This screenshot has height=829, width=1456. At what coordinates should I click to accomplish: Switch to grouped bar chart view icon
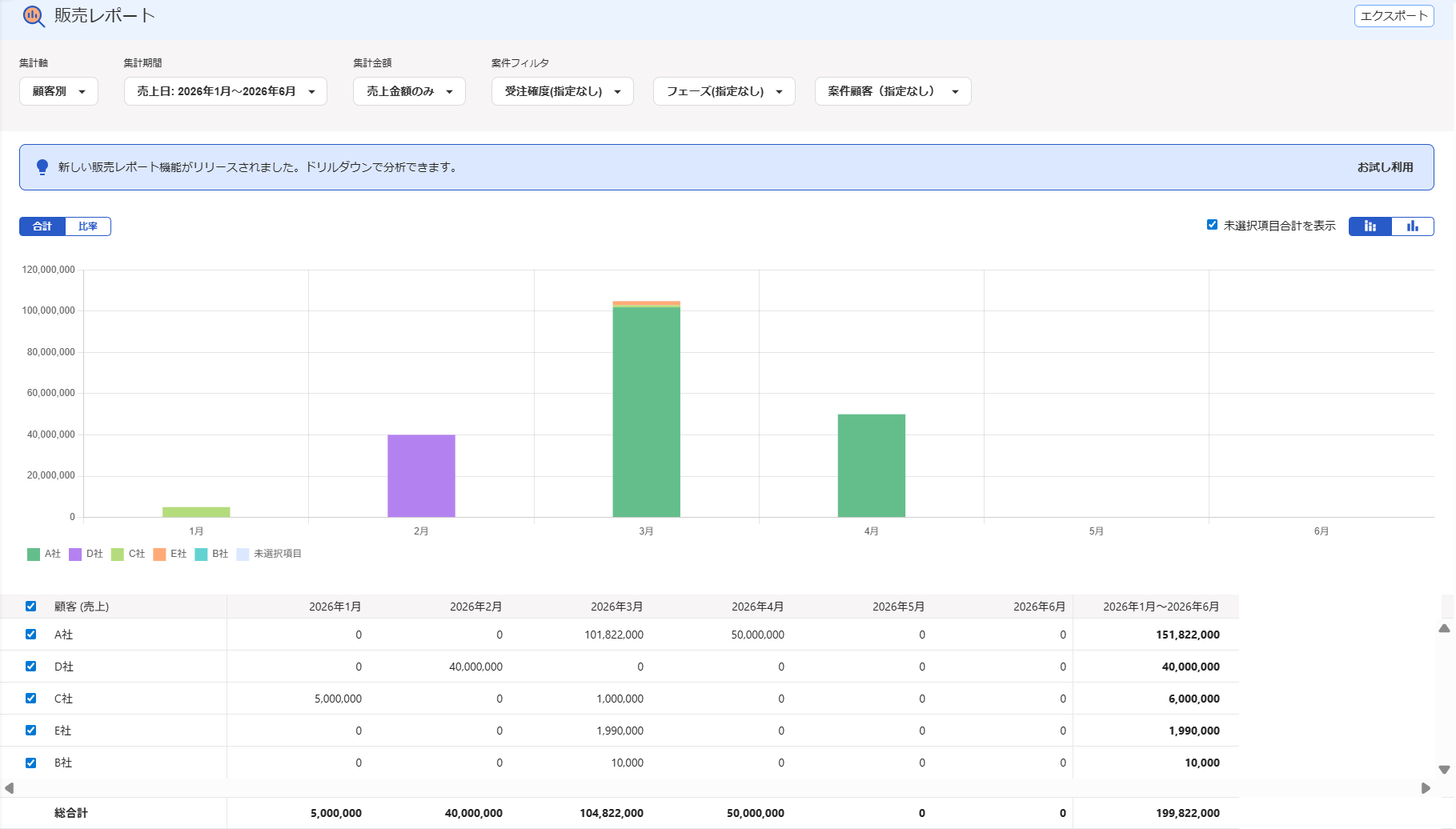click(x=1413, y=226)
